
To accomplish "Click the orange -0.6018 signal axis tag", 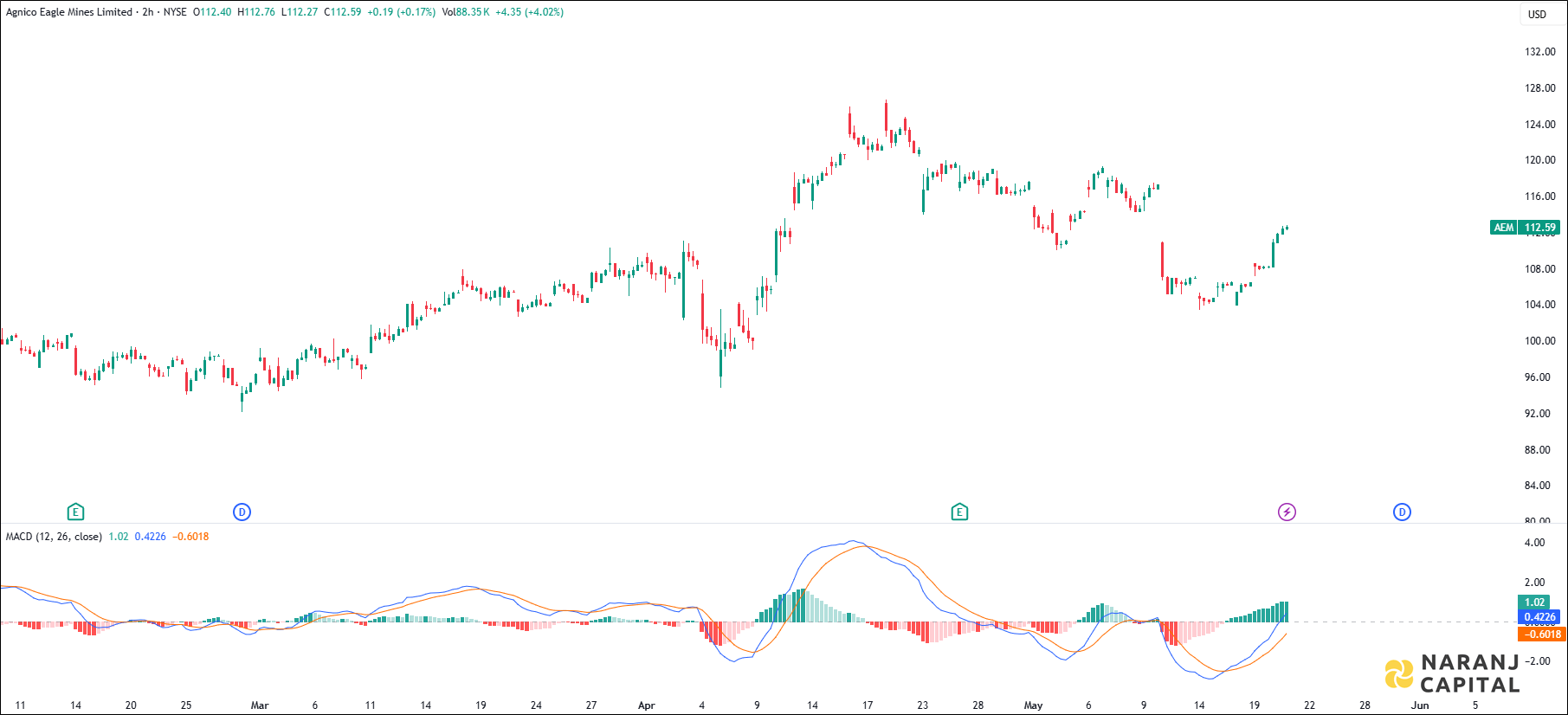I will click(1541, 634).
